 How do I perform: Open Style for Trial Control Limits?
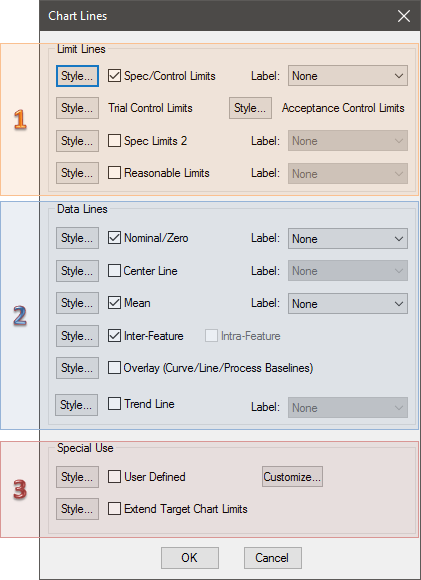77,108
